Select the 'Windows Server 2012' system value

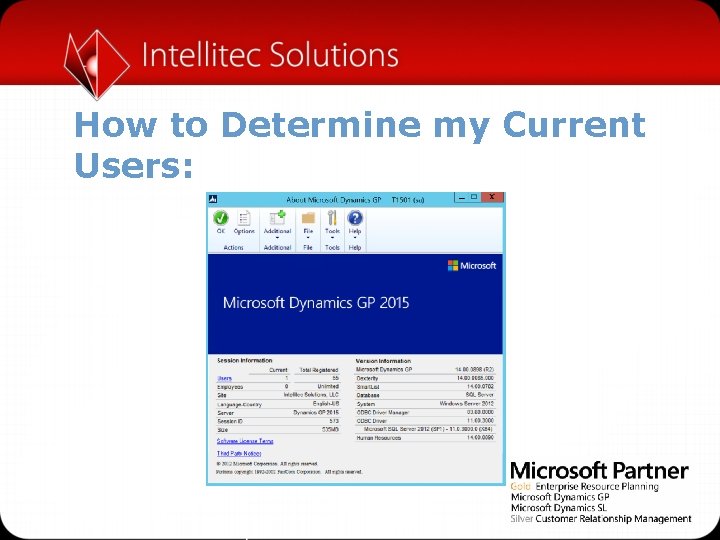tap(467, 404)
